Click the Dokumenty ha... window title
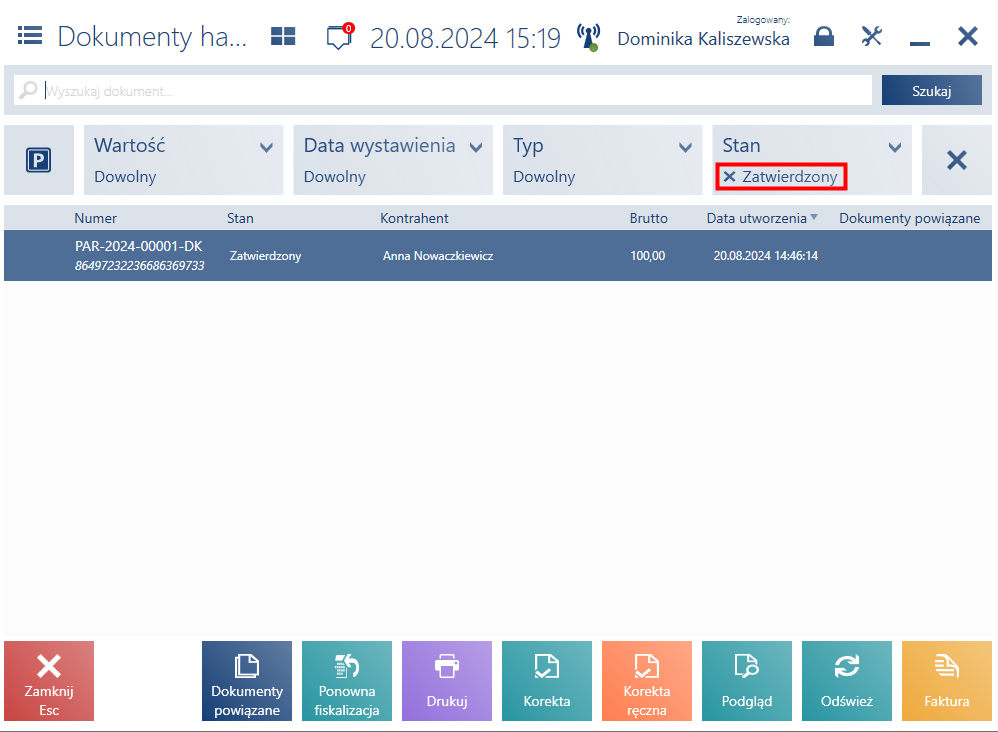The image size is (998, 732). [x=151, y=36]
